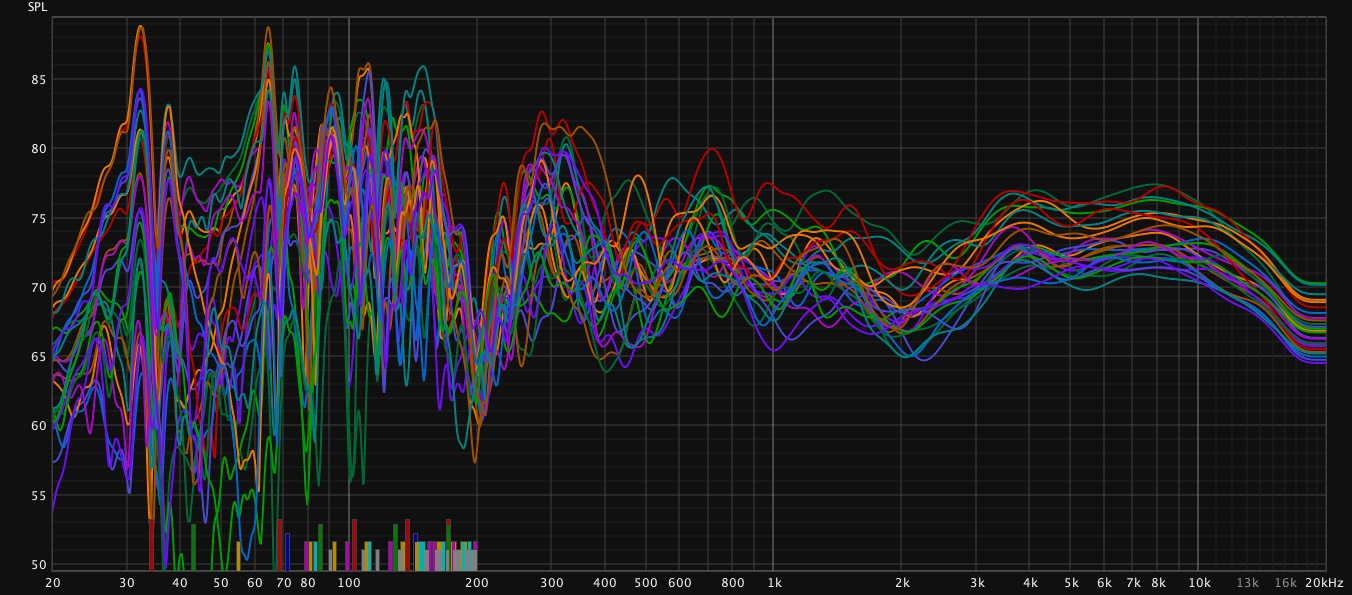Select the 2k frequency tick label

point(902,583)
